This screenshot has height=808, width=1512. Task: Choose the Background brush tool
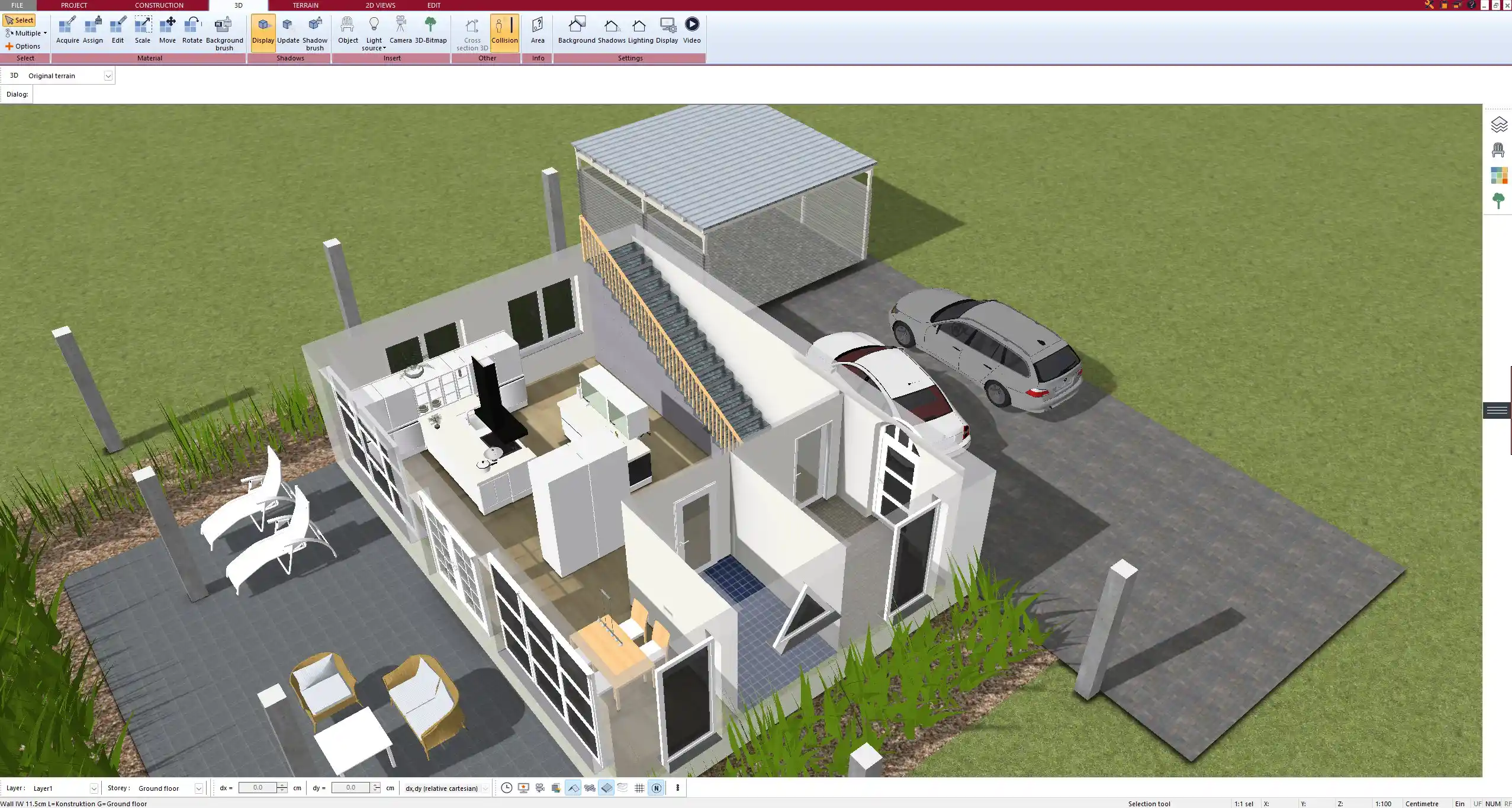click(224, 34)
